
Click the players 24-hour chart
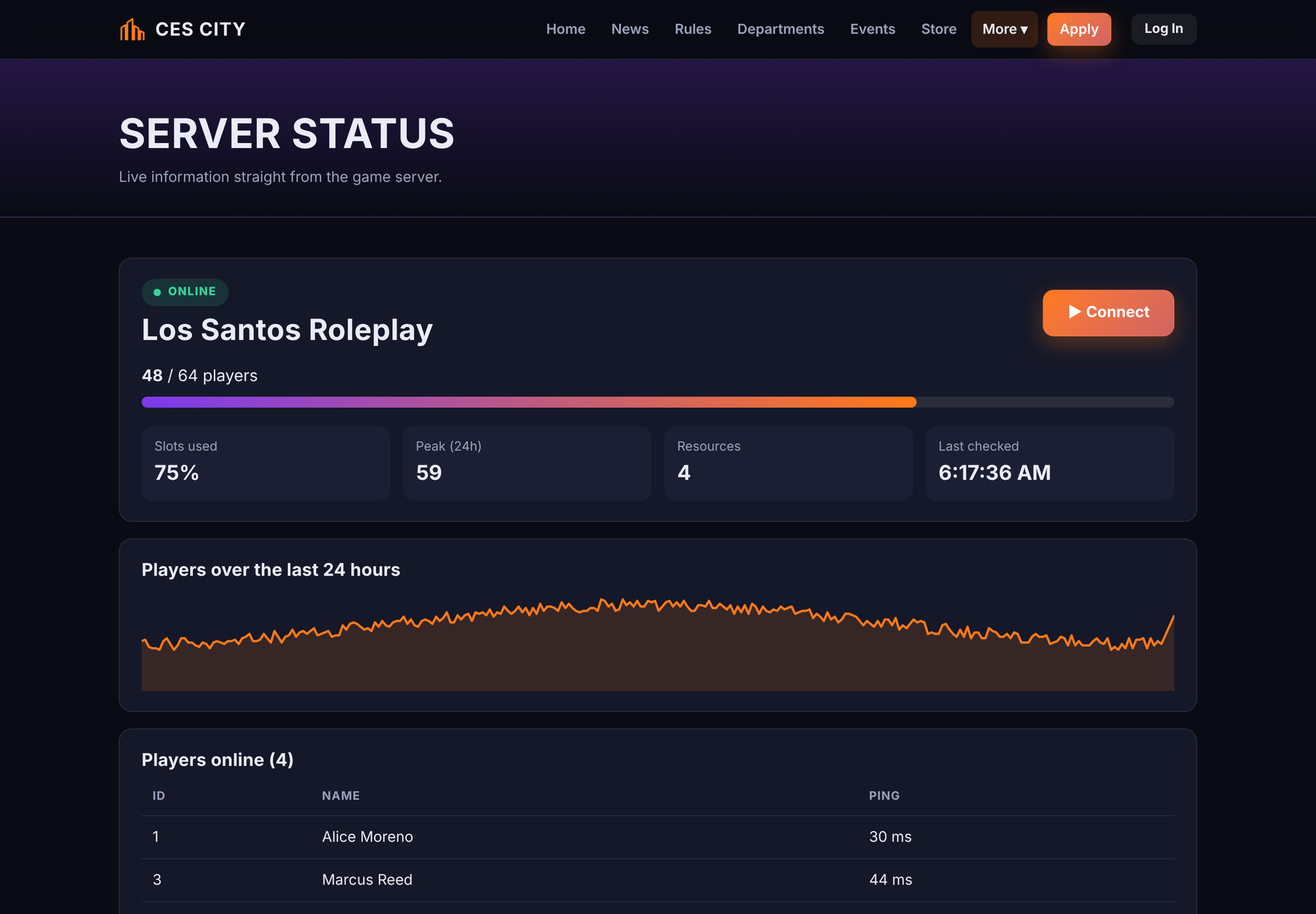pos(658,644)
